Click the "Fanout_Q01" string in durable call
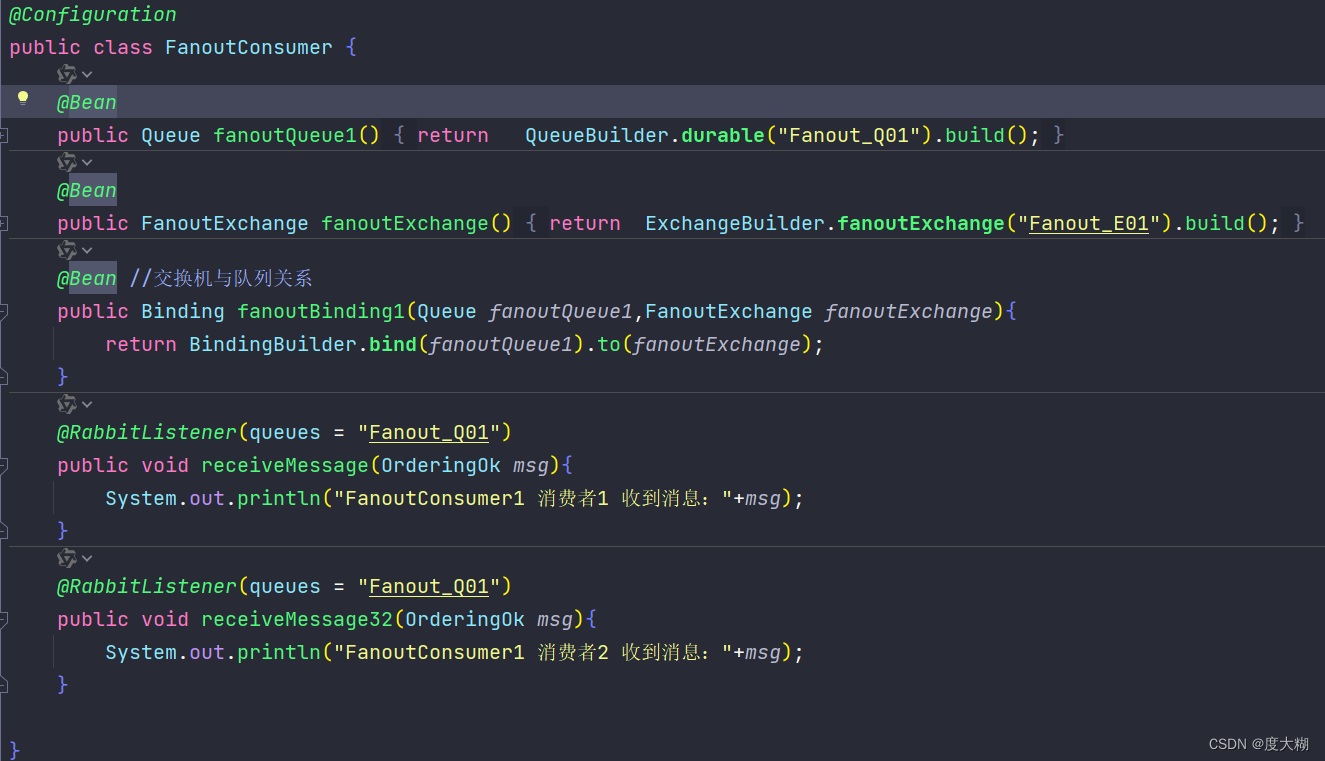Image resolution: width=1325 pixels, height=761 pixels. pyautogui.click(x=849, y=135)
